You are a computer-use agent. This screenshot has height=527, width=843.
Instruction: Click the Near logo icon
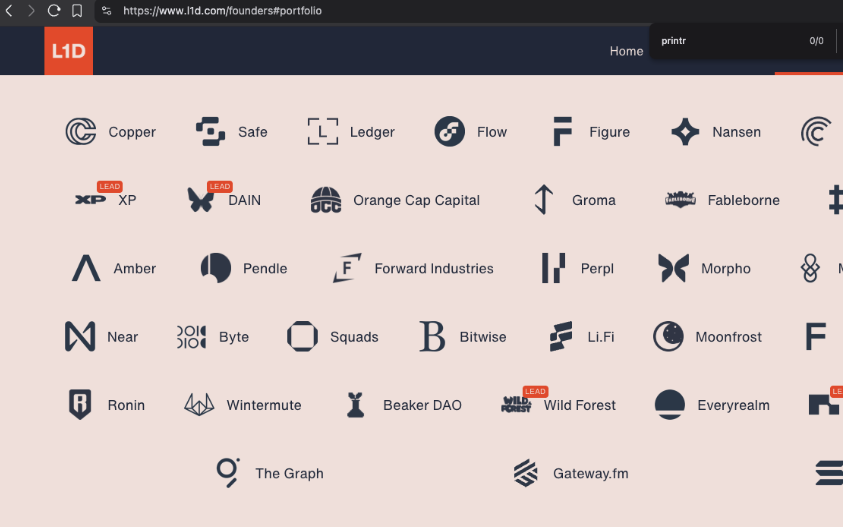(80, 337)
